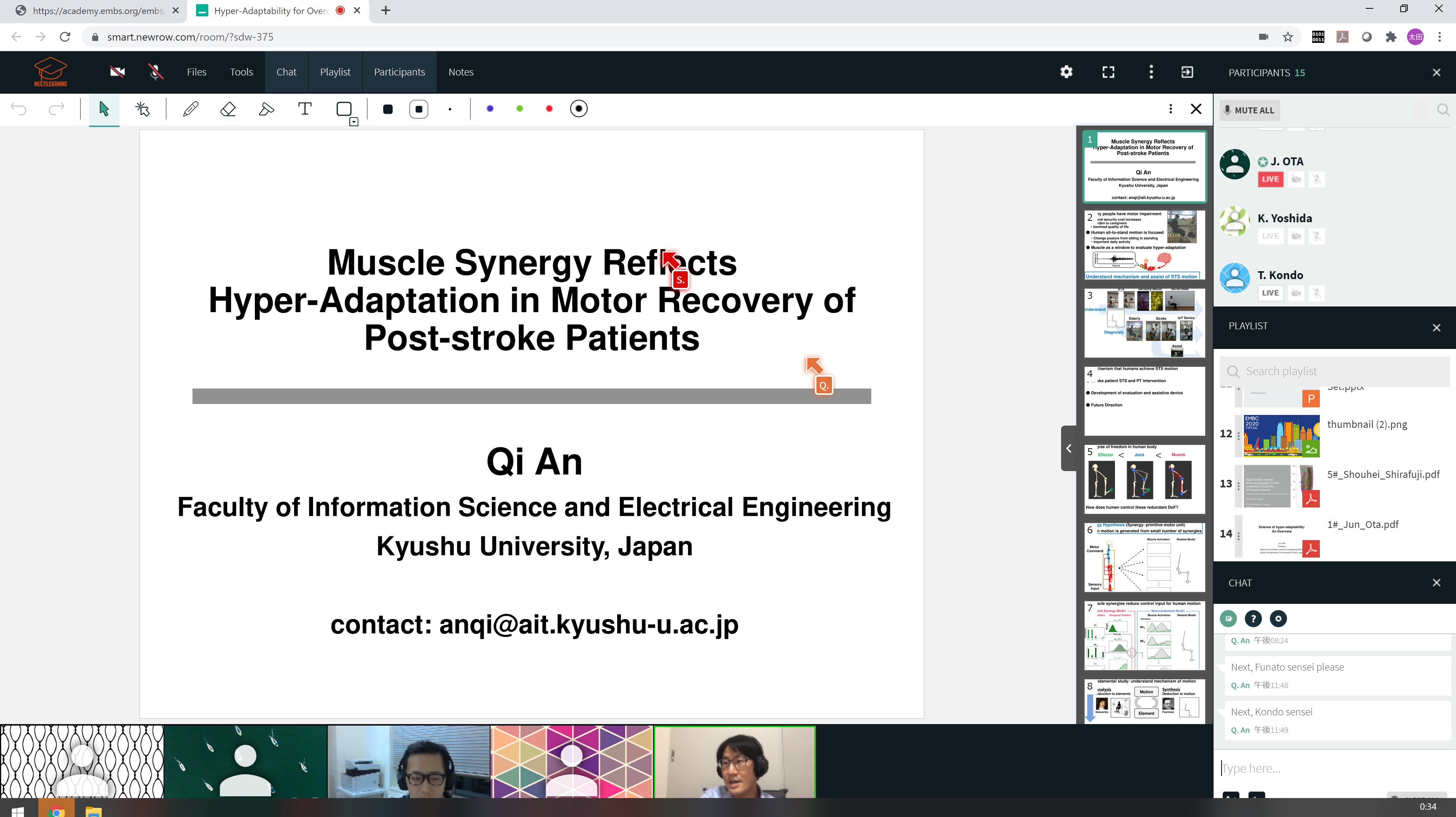Screen dimensions: 1456x817
Task: Select the chat messages filter icon
Action: (1228, 619)
